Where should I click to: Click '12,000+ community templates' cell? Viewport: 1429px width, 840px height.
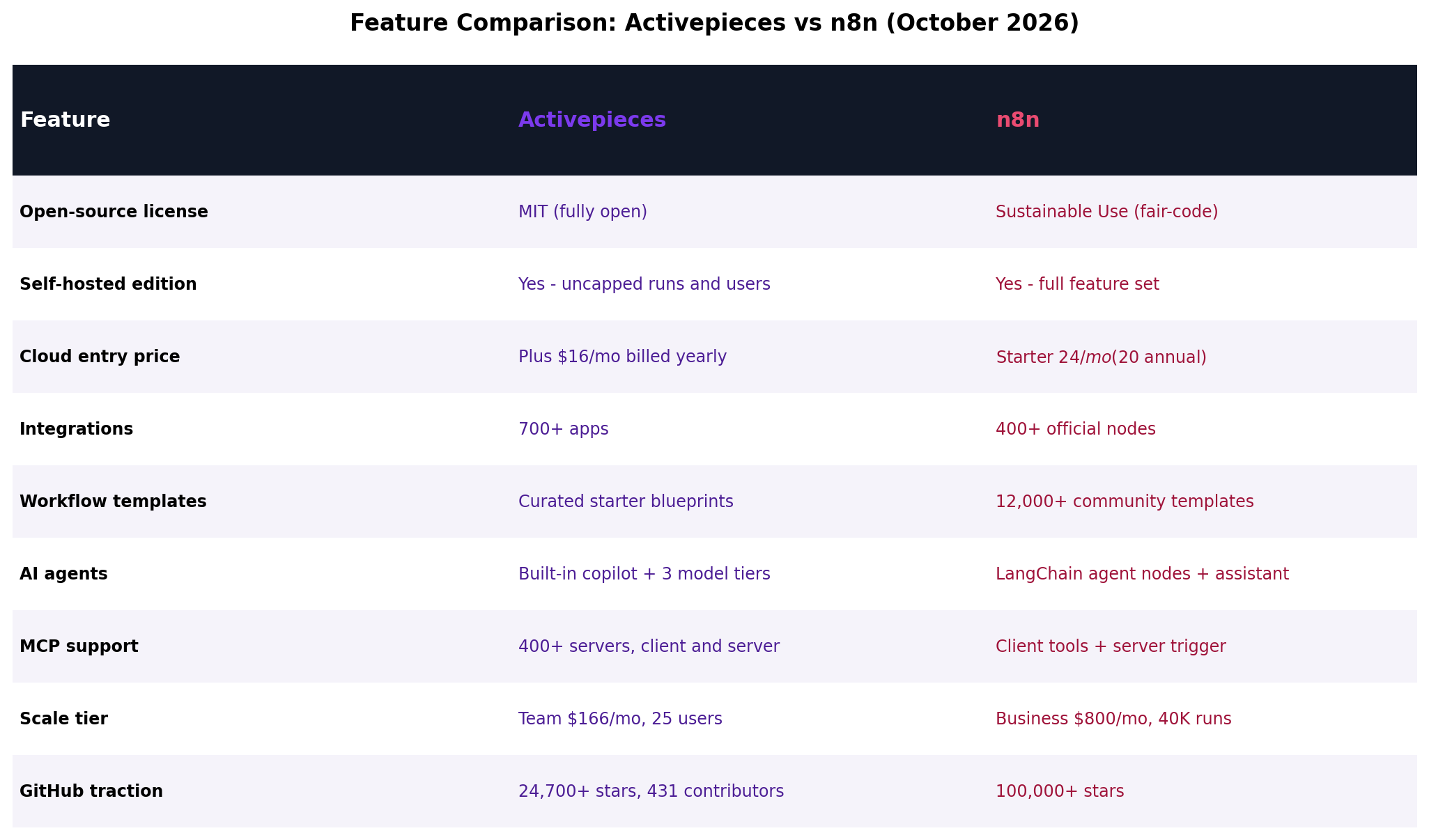pos(1125,501)
